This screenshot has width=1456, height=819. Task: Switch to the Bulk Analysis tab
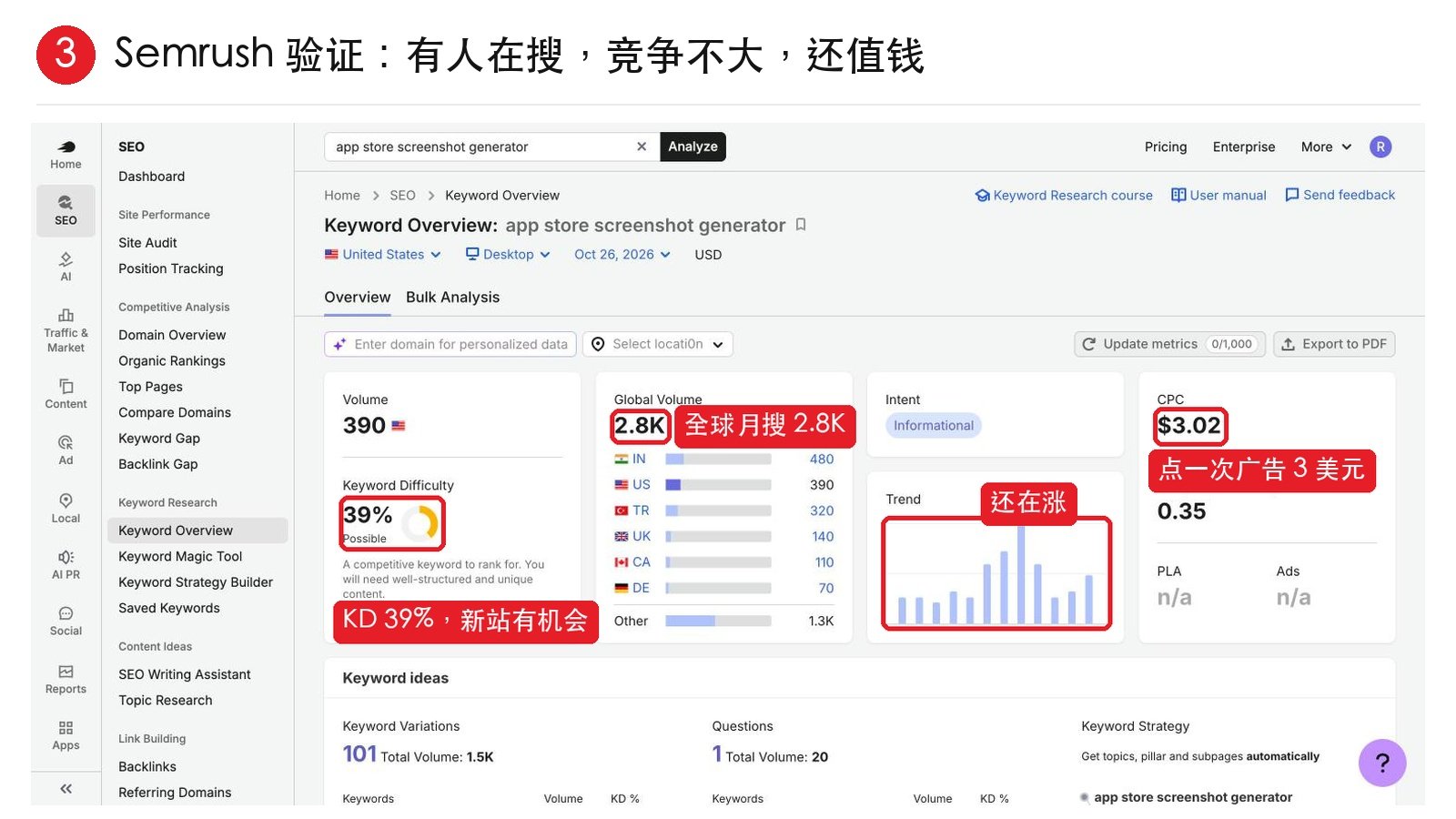[x=452, y=298]
